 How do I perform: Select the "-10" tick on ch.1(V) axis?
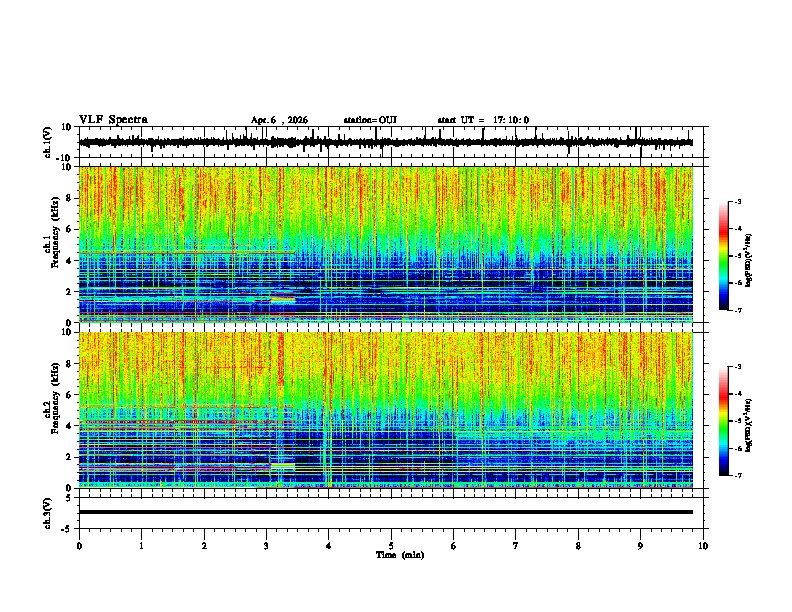point(65,158)
